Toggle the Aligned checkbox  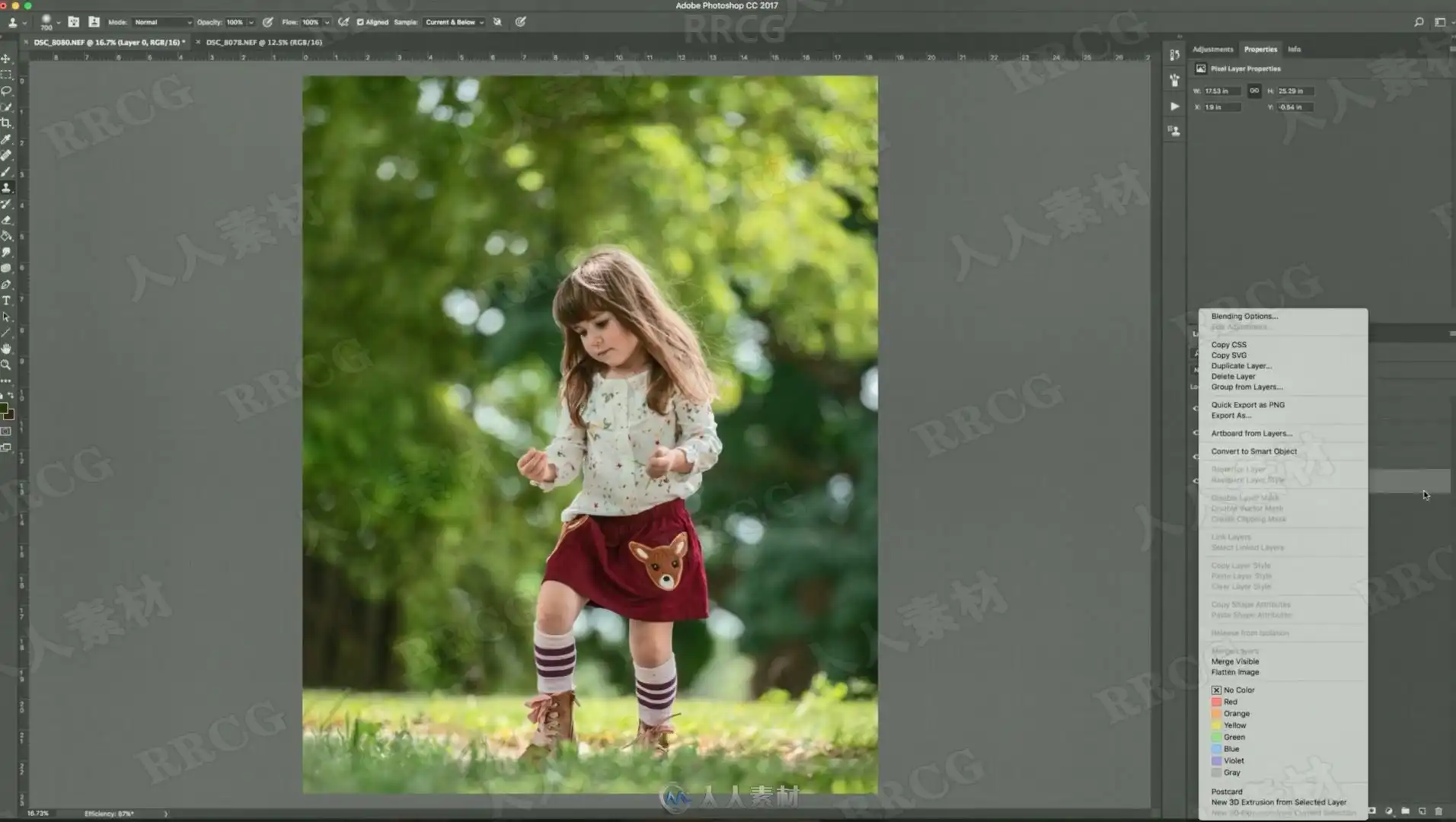360,22
